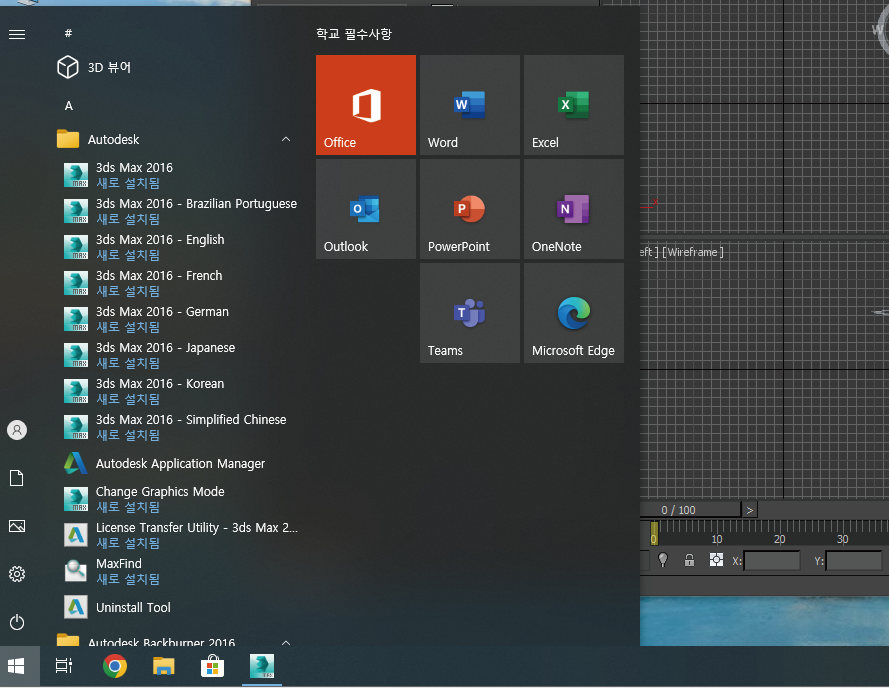Click the 'A' letter group header

click(x=69, y=105)
